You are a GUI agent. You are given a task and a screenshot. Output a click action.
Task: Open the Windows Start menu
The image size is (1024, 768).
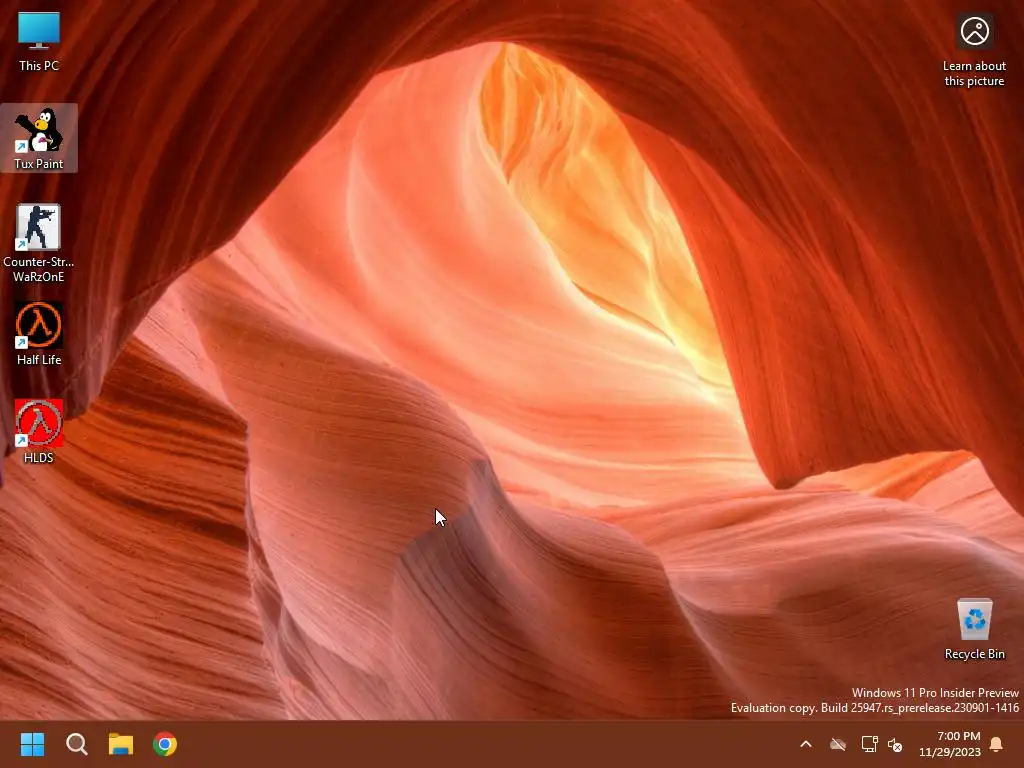pyautogui.click(x=32, y=744)
